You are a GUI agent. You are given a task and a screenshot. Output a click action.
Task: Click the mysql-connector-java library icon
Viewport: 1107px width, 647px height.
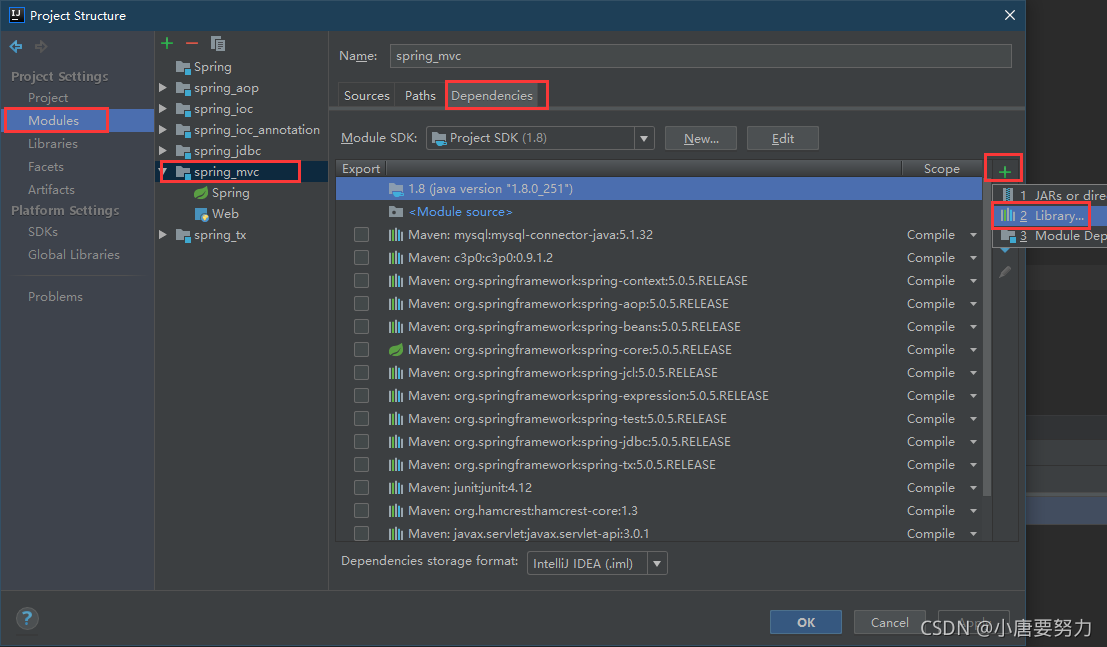click(x=396, y=235)
